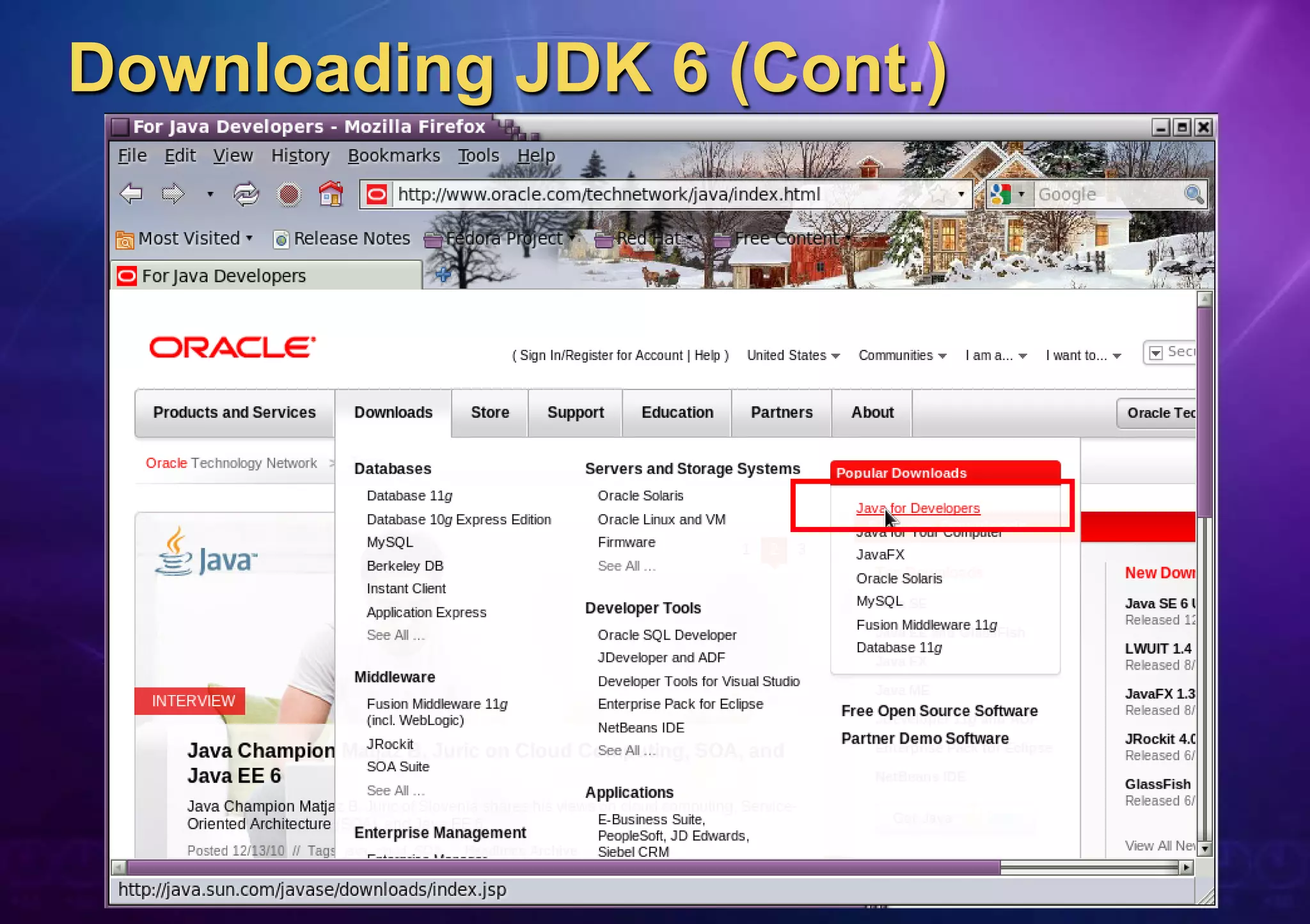Click Berkeley DB link
This screenshot has width=1310, height=924.
click(x=405, y=566)
